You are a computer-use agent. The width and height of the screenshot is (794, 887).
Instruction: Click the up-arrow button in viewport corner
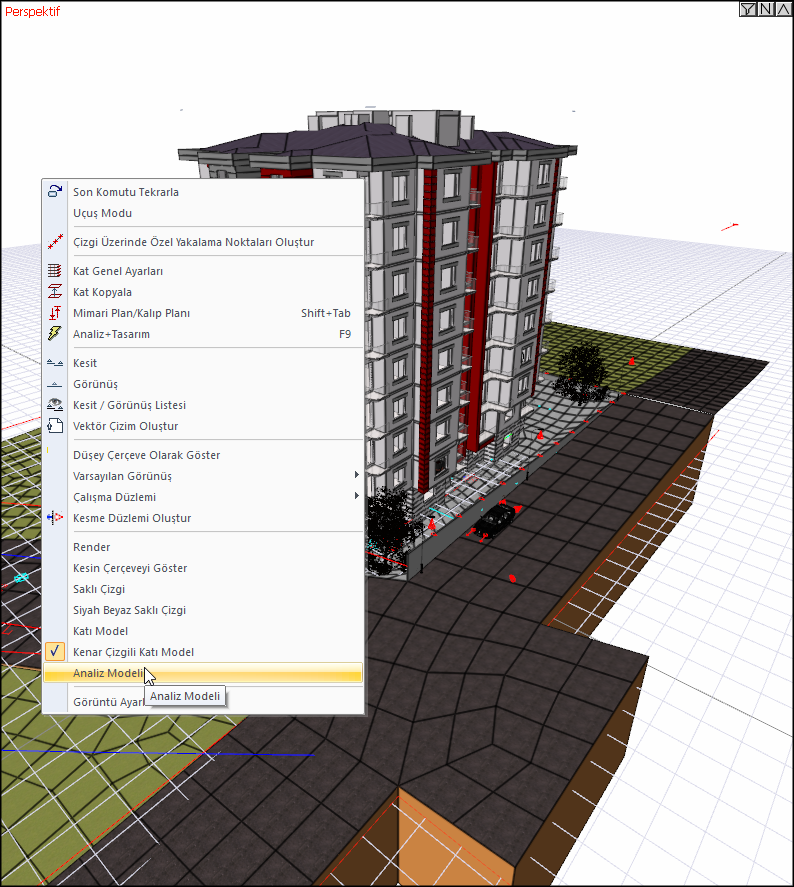(x=781, y=9)
